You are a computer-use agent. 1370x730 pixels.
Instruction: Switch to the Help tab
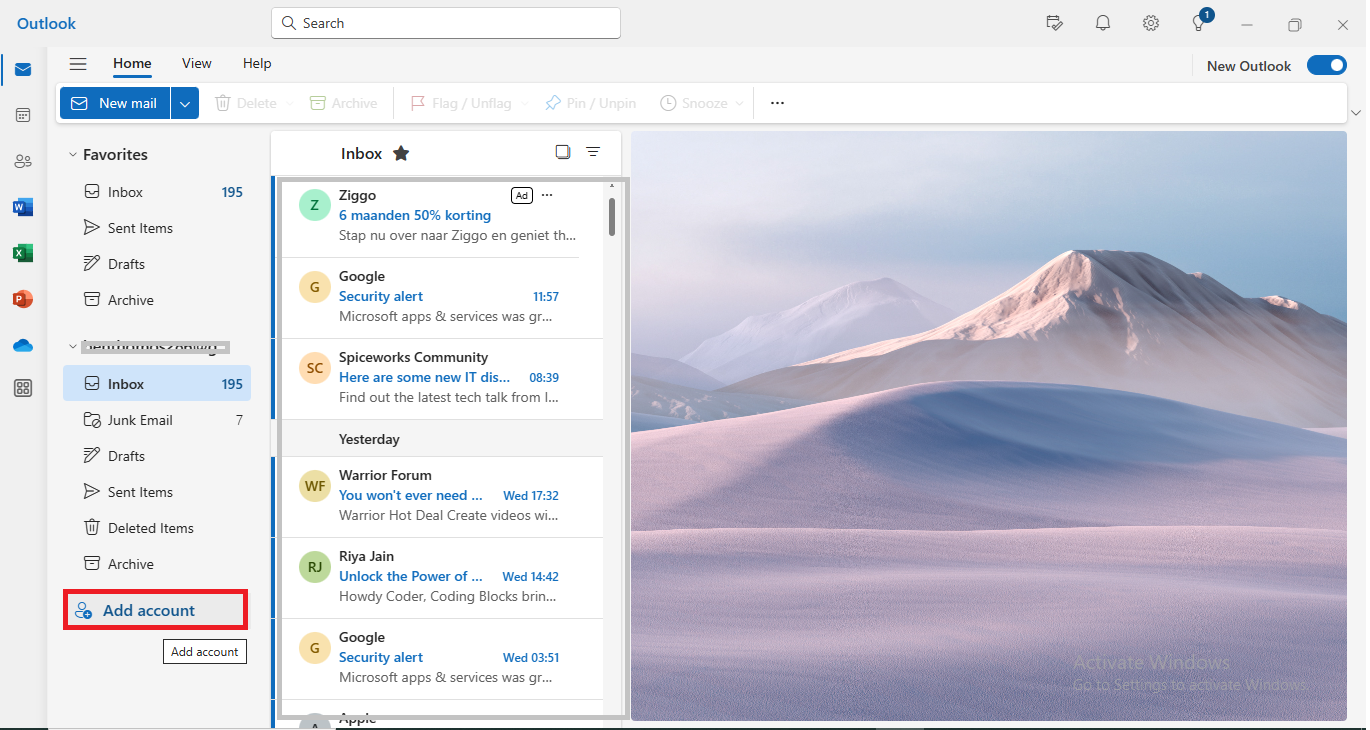[257, 63]
